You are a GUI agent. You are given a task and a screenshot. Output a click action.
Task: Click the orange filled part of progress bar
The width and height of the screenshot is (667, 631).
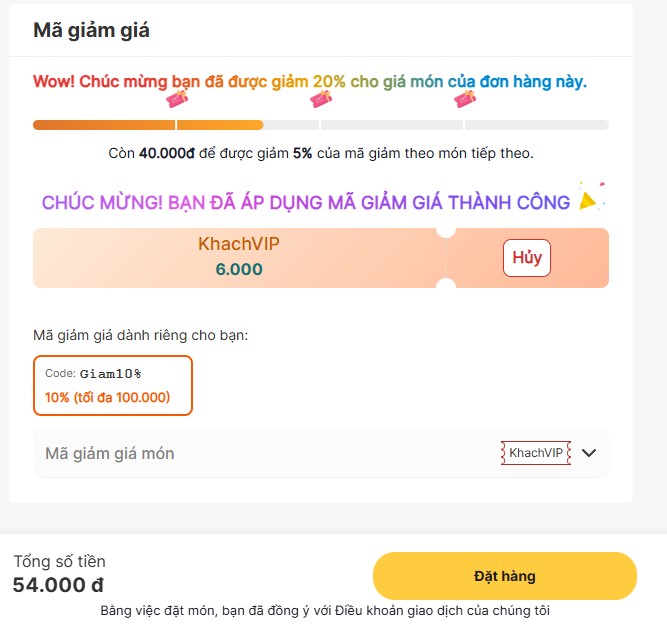[x=147, y=125]
